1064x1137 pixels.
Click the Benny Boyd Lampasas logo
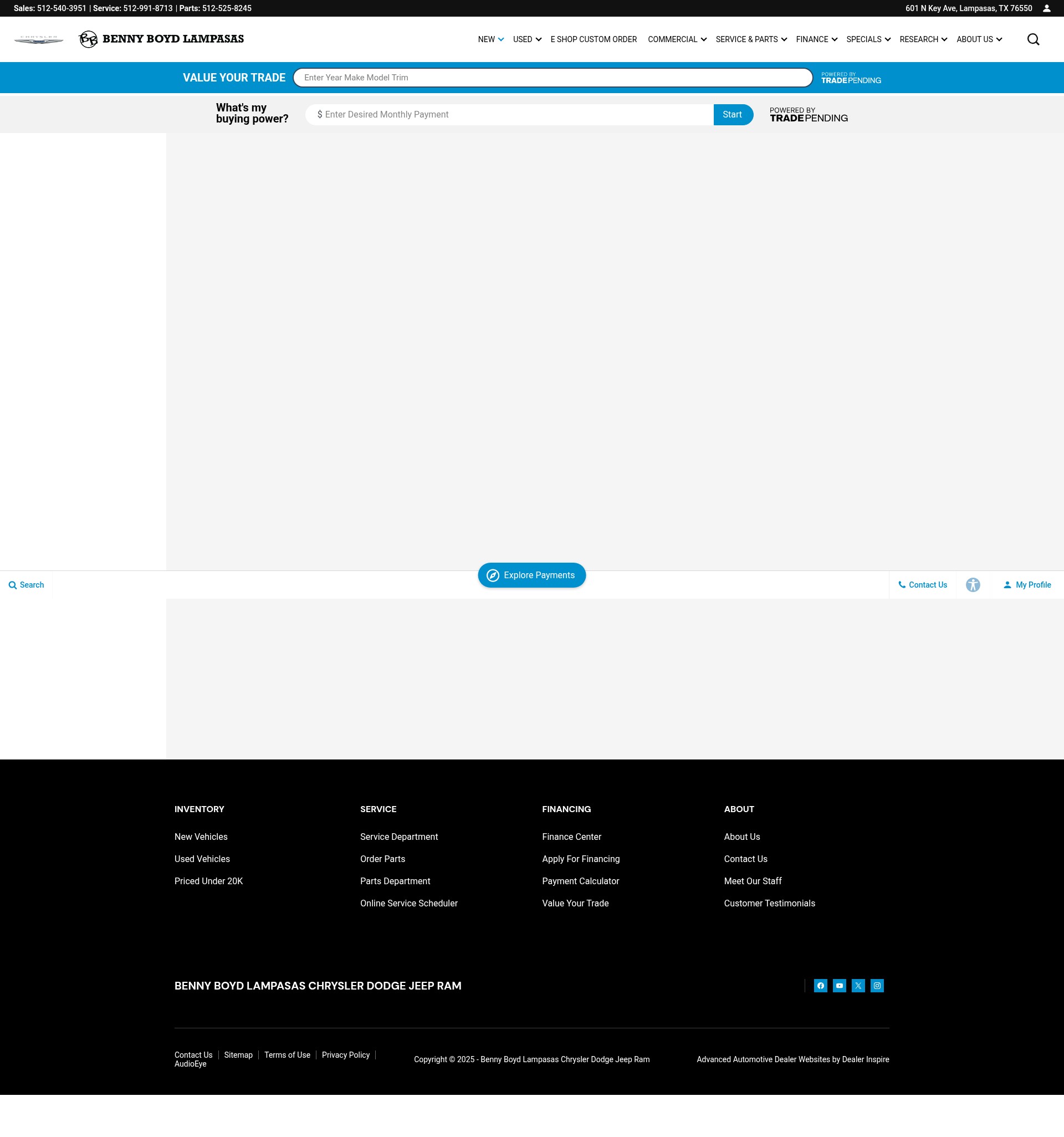[x=161, y=39]
